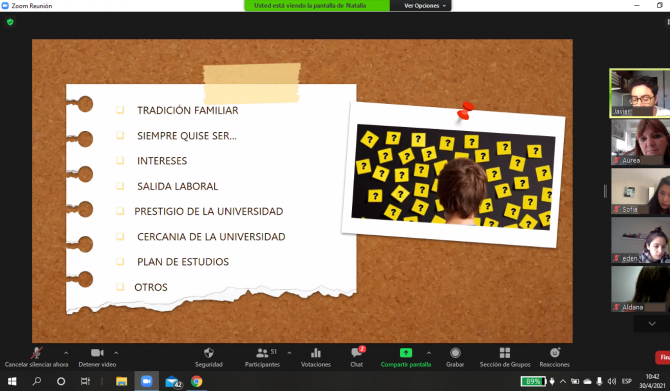Image resolution: width=670 pixels, height=391 pixels.
Task: Open the Participantes panel
Action: (262, 357)
